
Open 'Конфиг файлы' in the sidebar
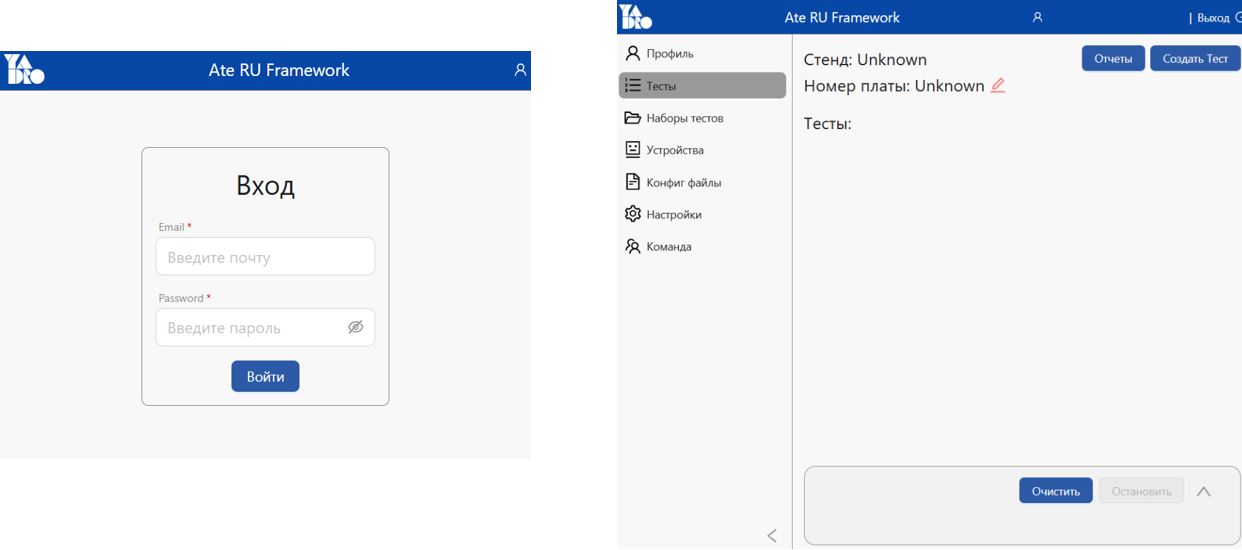(x=703, y=182)
